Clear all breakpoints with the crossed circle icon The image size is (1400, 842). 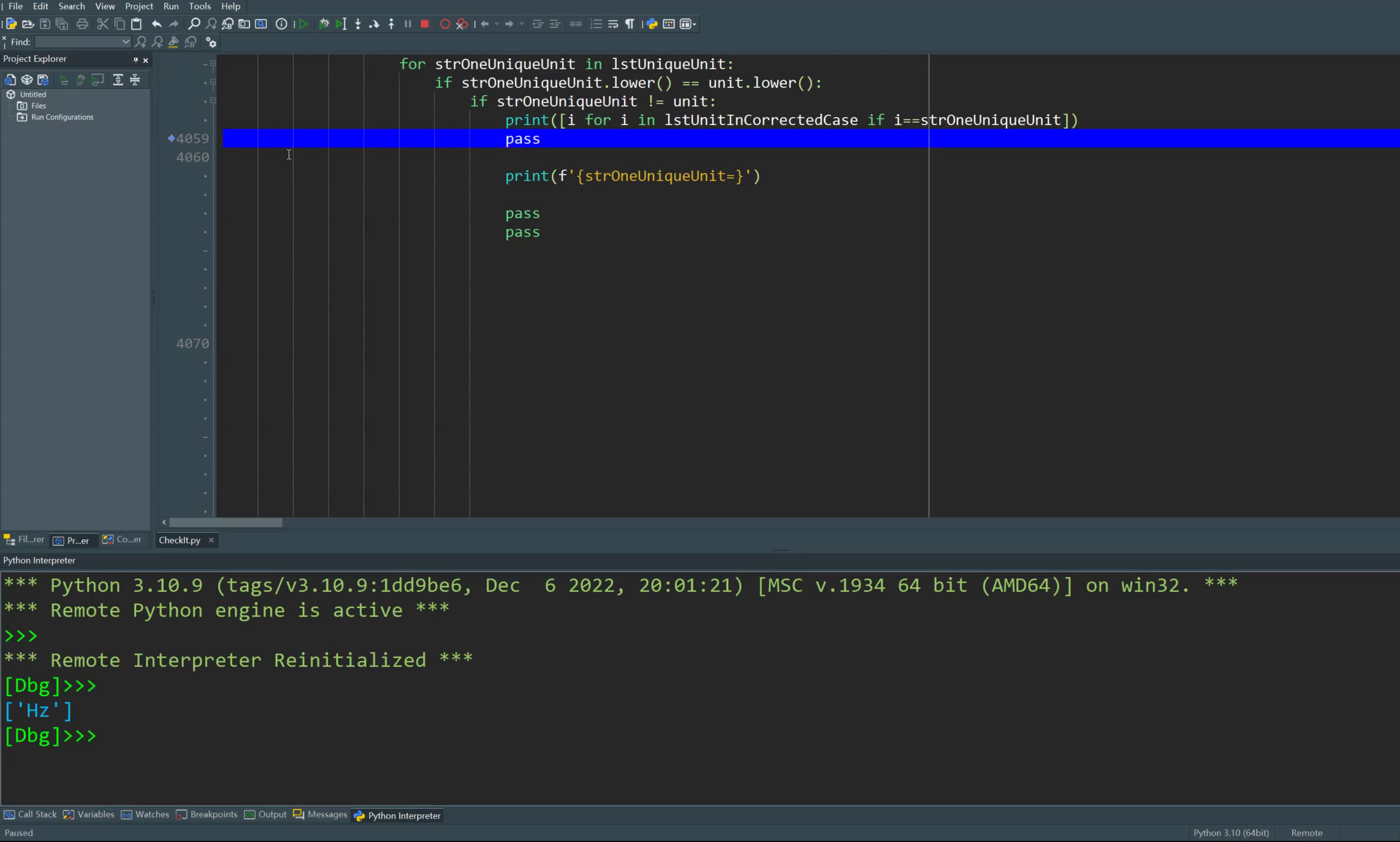tap(461, 24)
